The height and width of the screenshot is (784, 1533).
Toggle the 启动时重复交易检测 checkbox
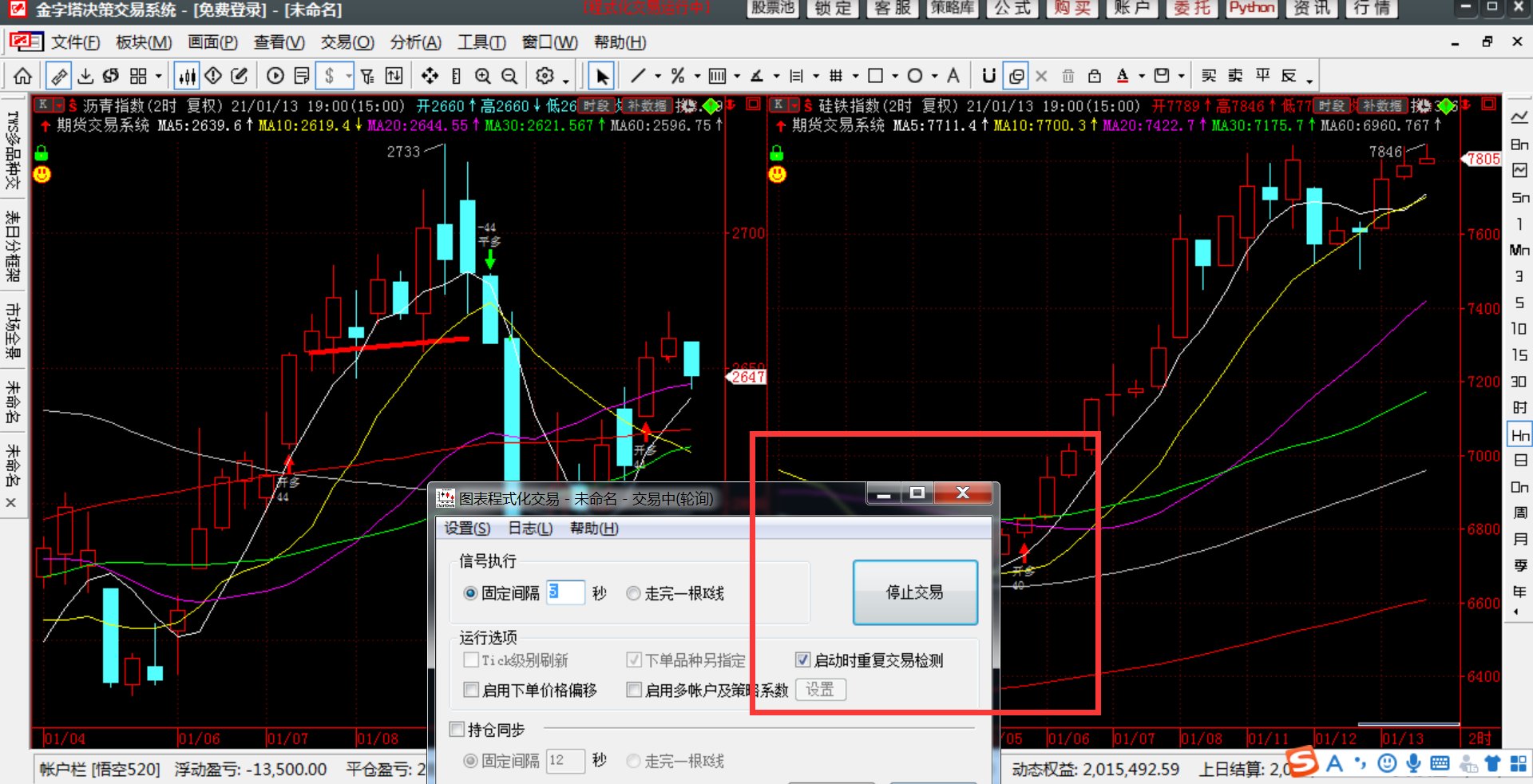803,660
